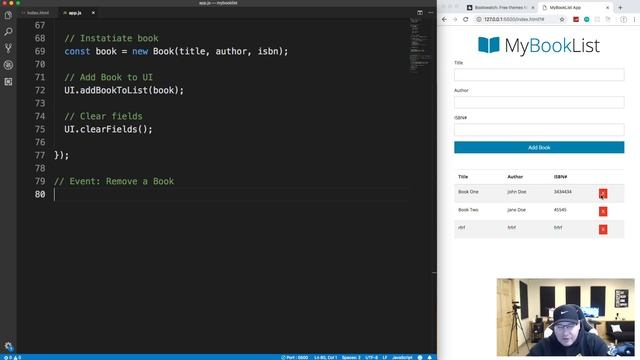640x360 pixels.
Task: Close the Bootswatch browser tab
Action: click(533, 8)
